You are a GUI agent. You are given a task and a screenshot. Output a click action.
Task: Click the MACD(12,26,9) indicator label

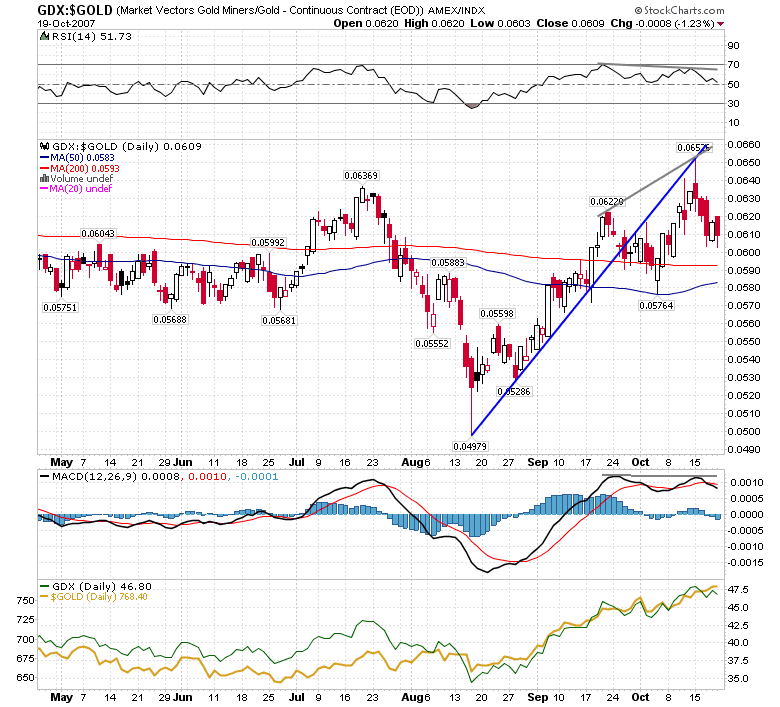[x=88, y=477]
